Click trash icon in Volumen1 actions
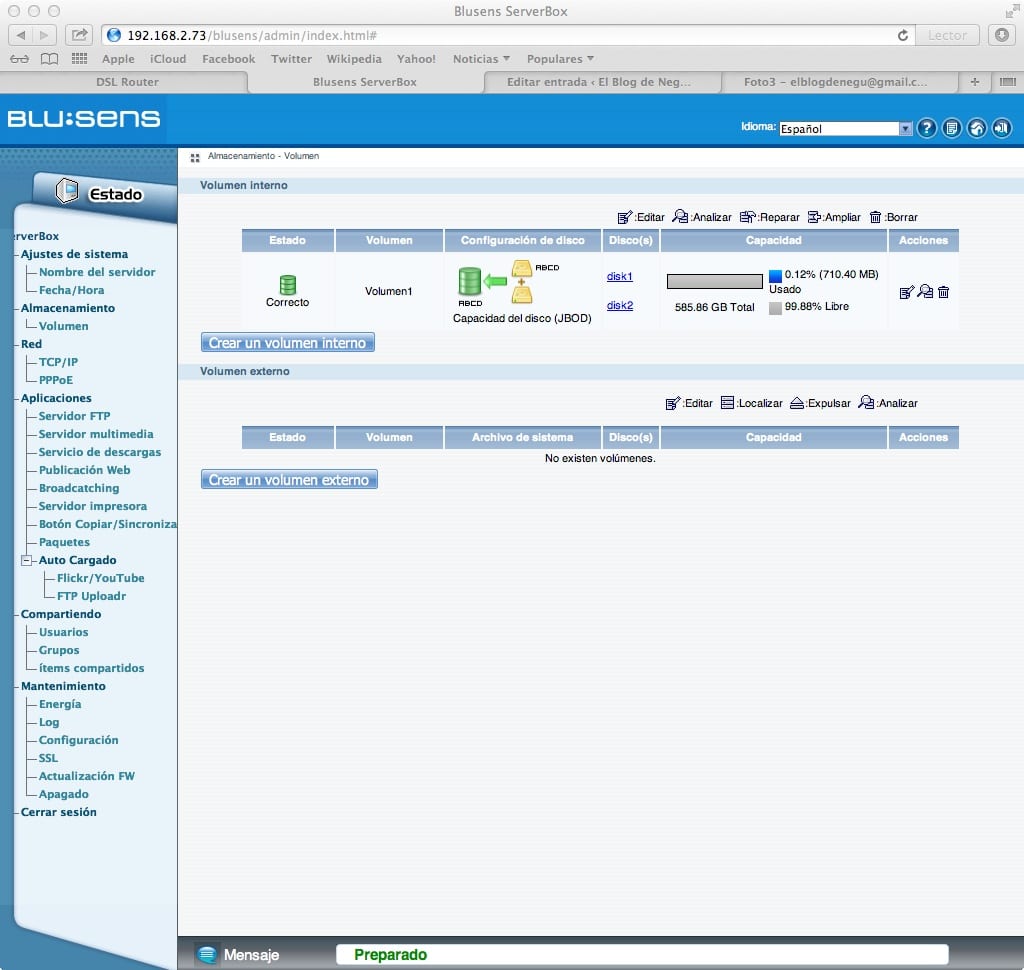 click(943, 292)
